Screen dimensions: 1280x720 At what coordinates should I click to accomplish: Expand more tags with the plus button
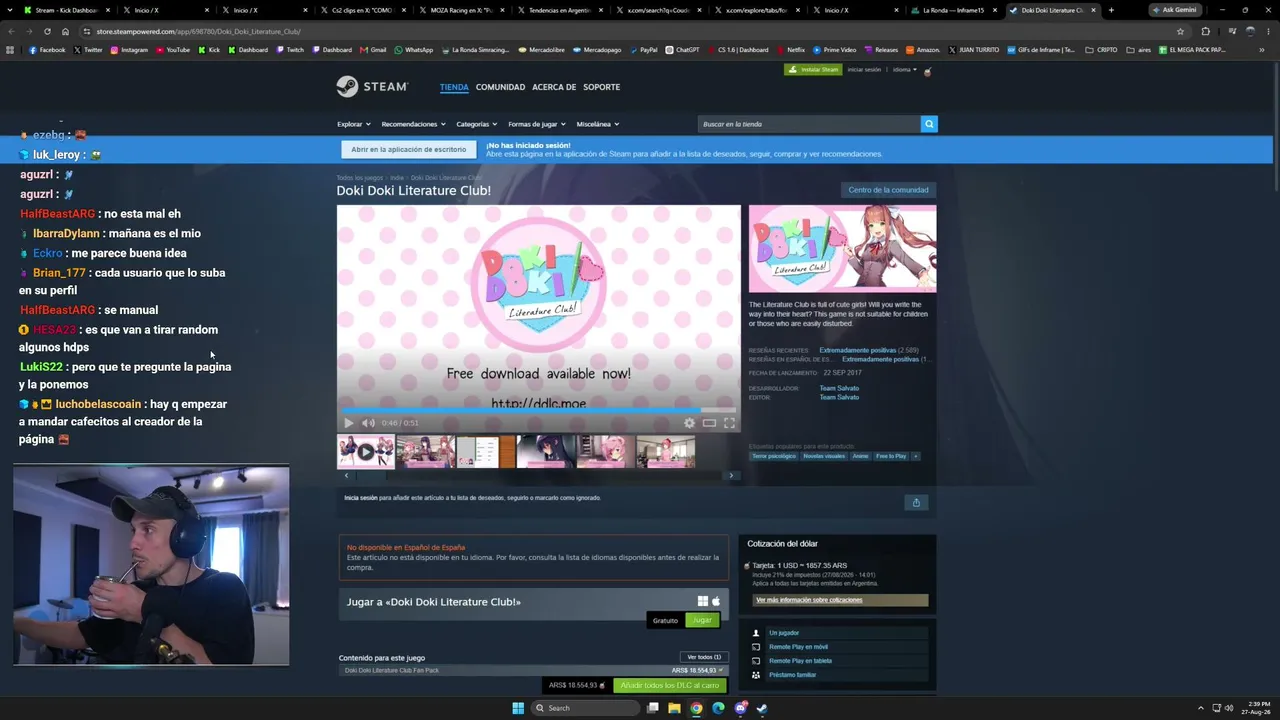coord(915,456)
